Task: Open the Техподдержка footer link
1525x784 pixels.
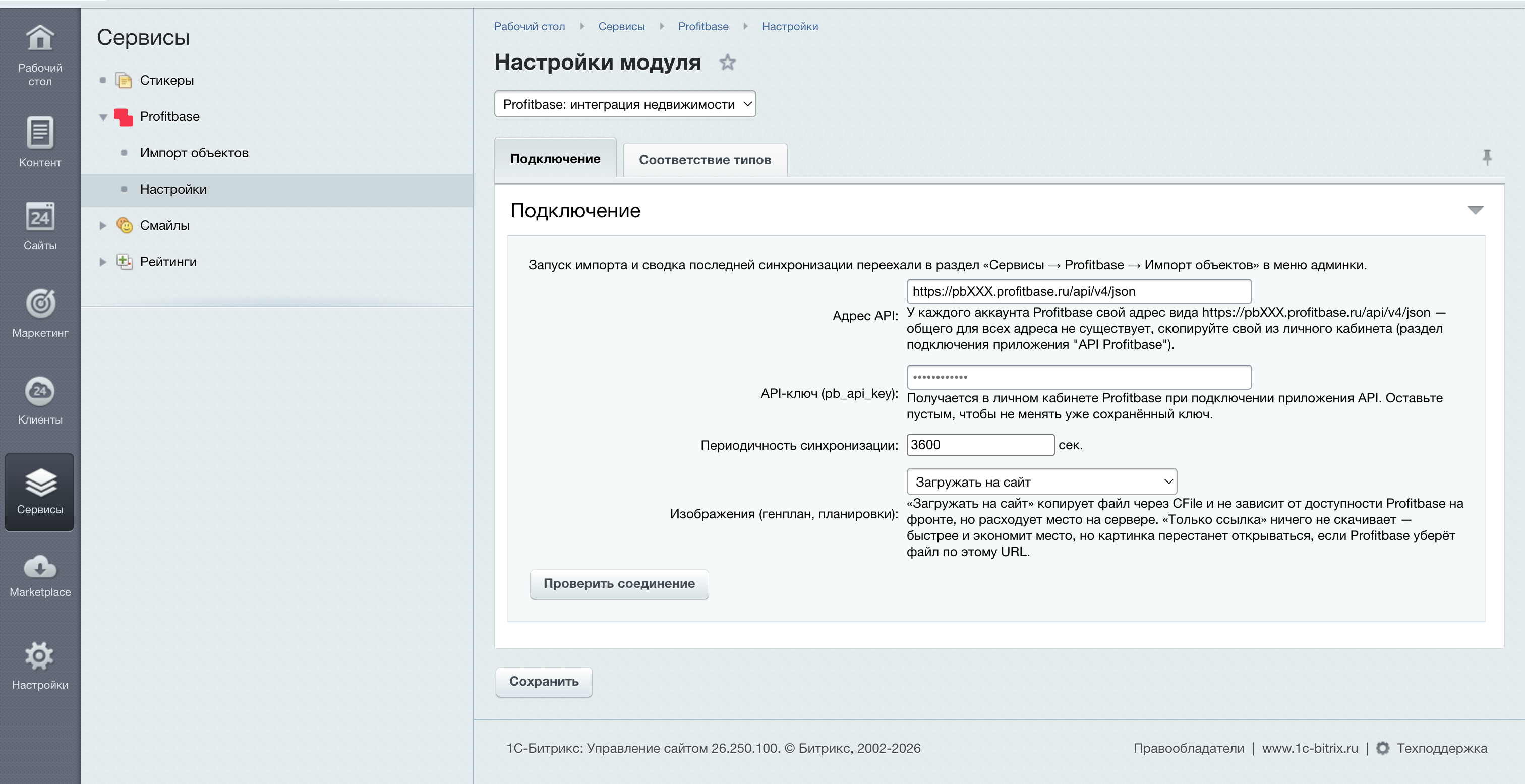Action: click(x=1441, y=748)
